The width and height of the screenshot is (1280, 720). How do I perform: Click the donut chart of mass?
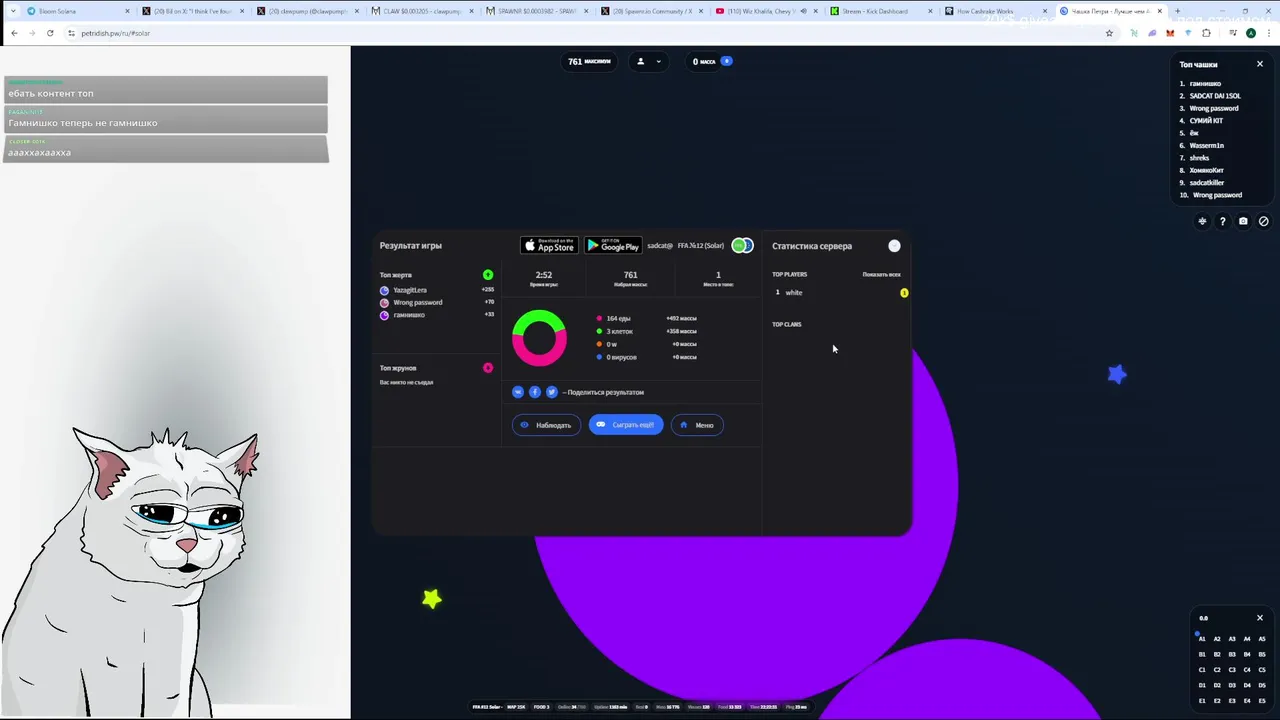[539, 338]
